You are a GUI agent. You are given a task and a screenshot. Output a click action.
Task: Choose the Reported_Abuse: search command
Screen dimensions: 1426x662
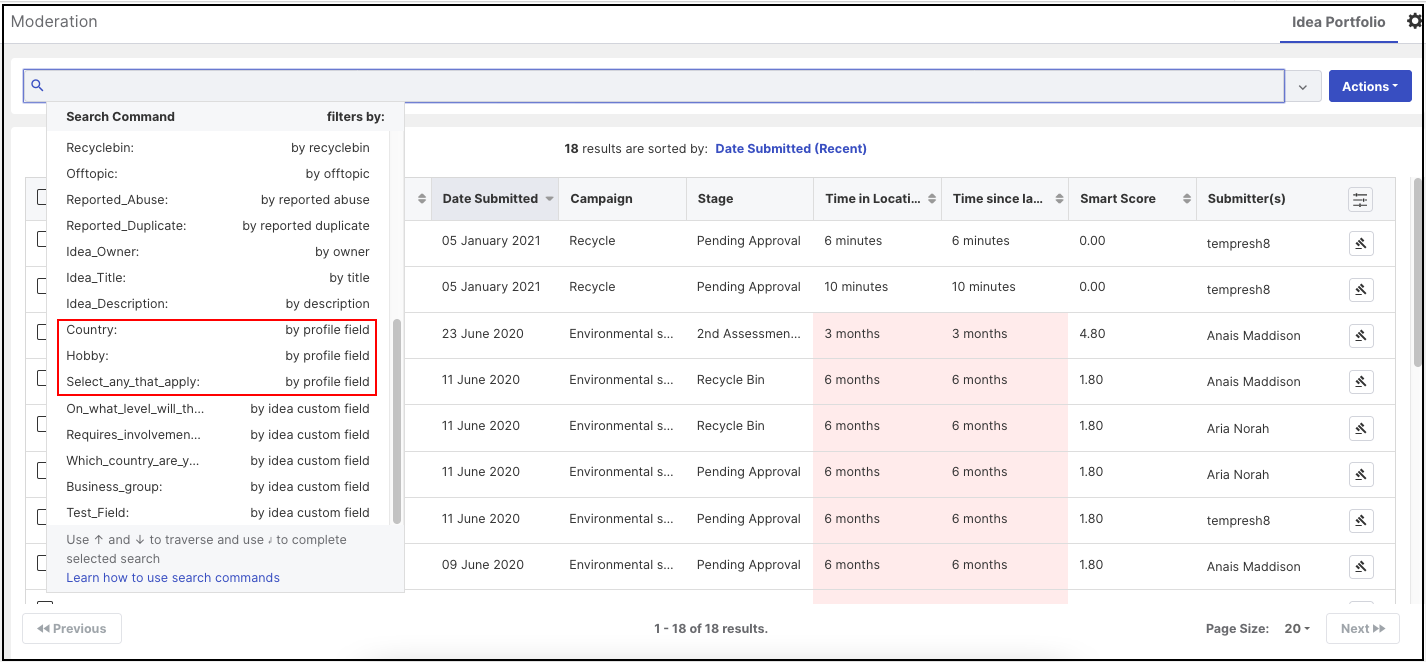coord(218,200)
